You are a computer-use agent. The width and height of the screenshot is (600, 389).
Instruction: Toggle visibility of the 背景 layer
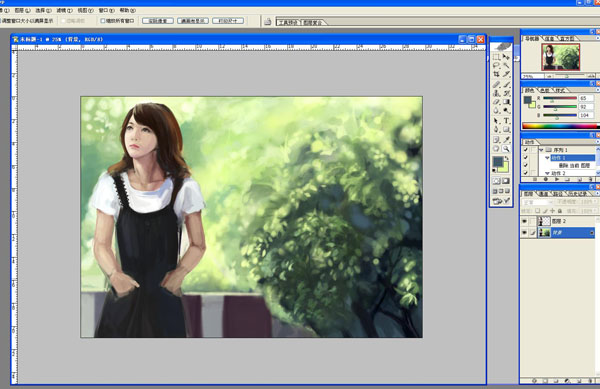[x=525, y=233]
